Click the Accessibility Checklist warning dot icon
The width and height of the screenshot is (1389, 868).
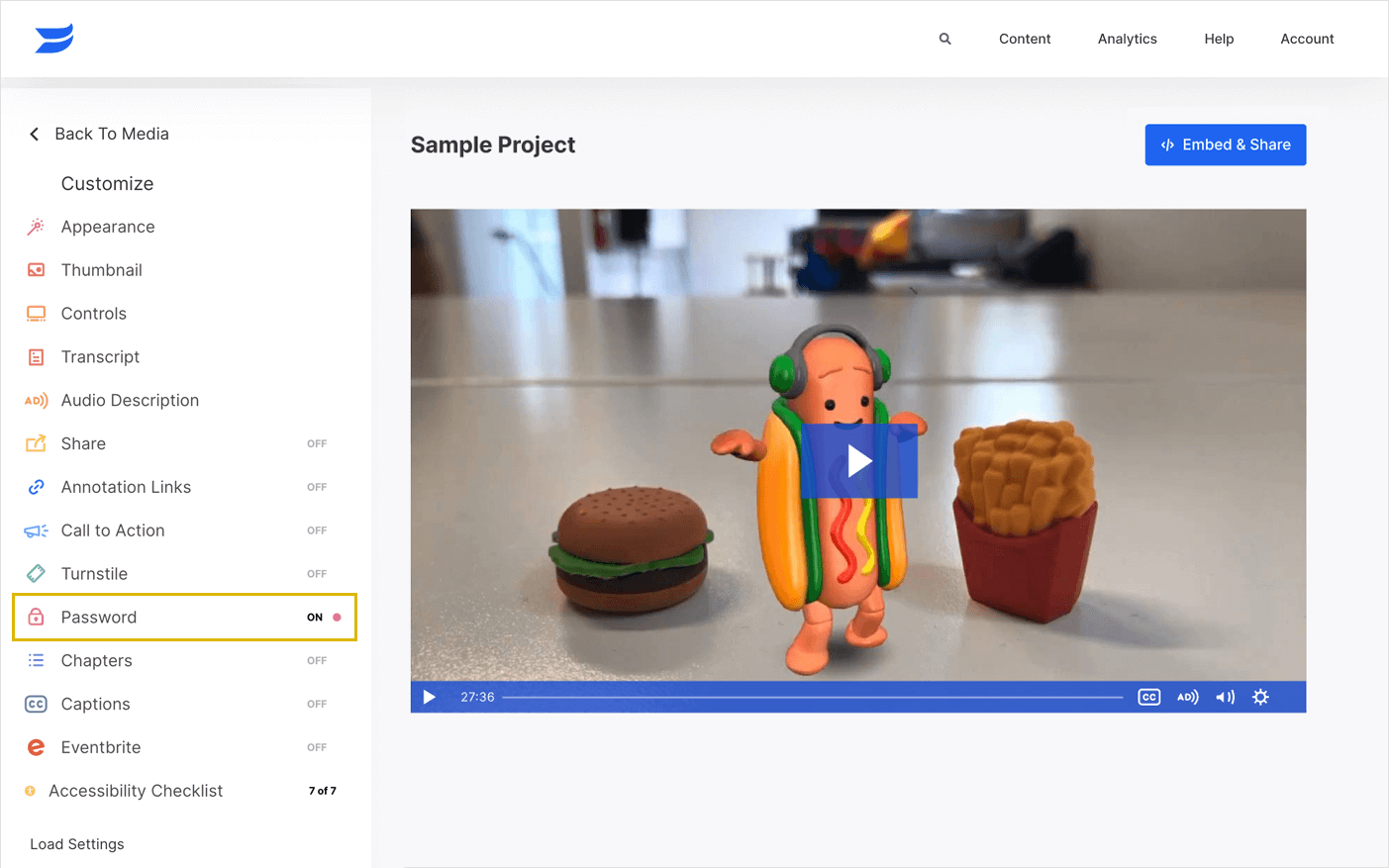click(30, 791)
